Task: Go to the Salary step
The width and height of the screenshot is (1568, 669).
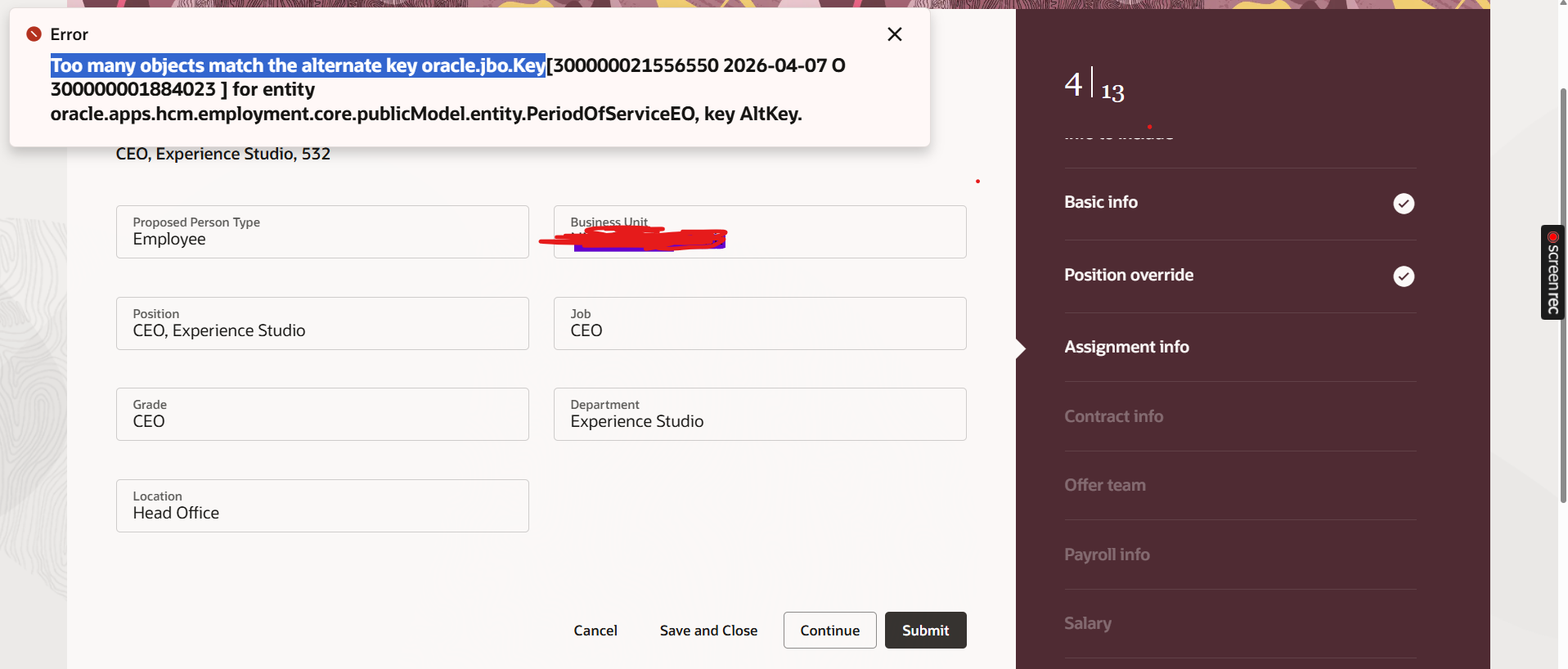Action: click(x=1087, y=623)
